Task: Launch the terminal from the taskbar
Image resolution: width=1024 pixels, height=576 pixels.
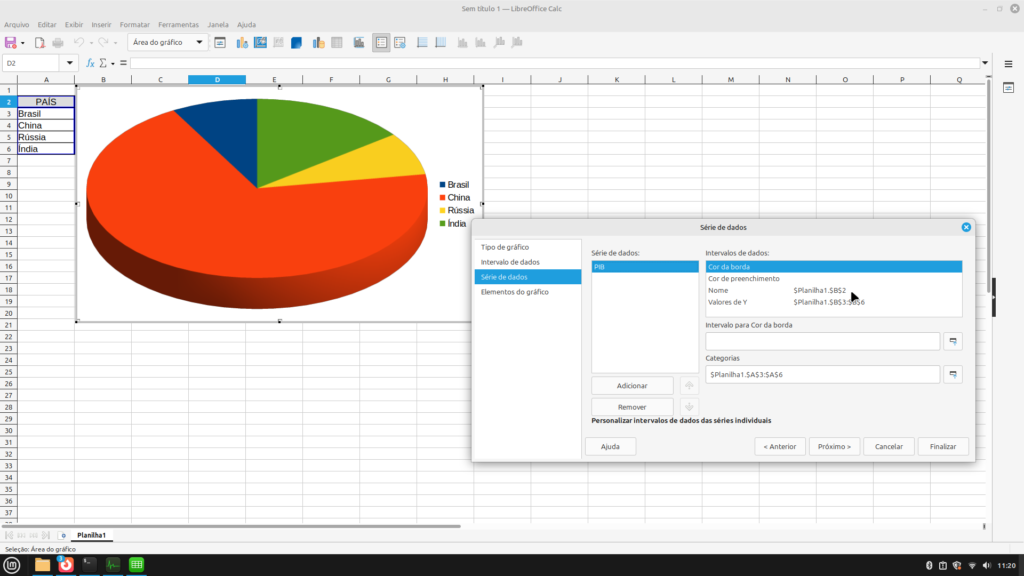Action: [x=90, y=565]
